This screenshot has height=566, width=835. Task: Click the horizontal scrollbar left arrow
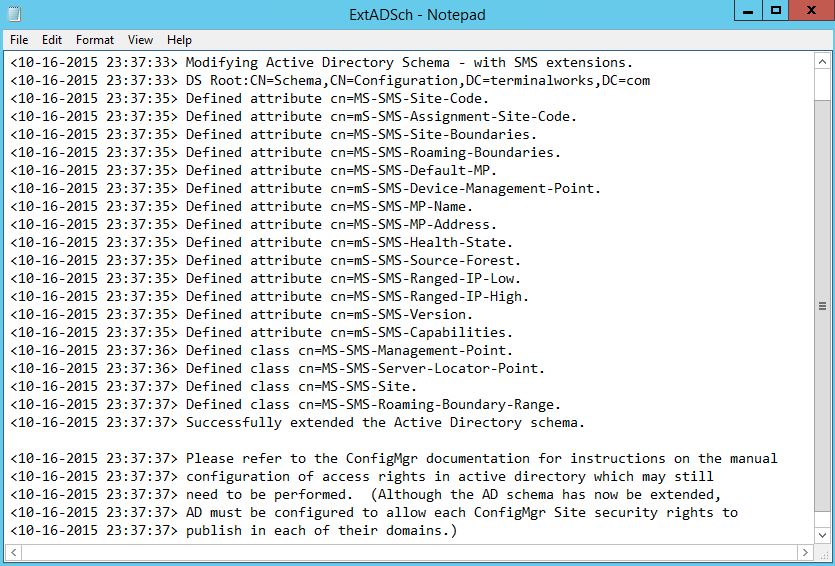click(14, 552)
